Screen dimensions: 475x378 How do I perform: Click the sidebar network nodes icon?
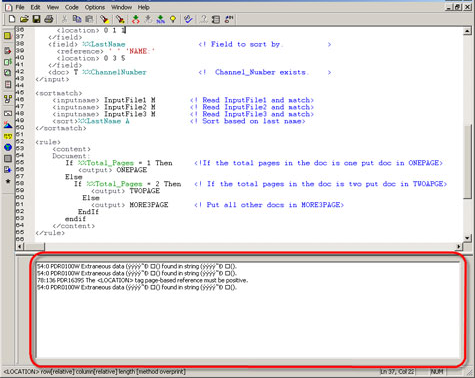pyautogui.click(x=8, y=99)
